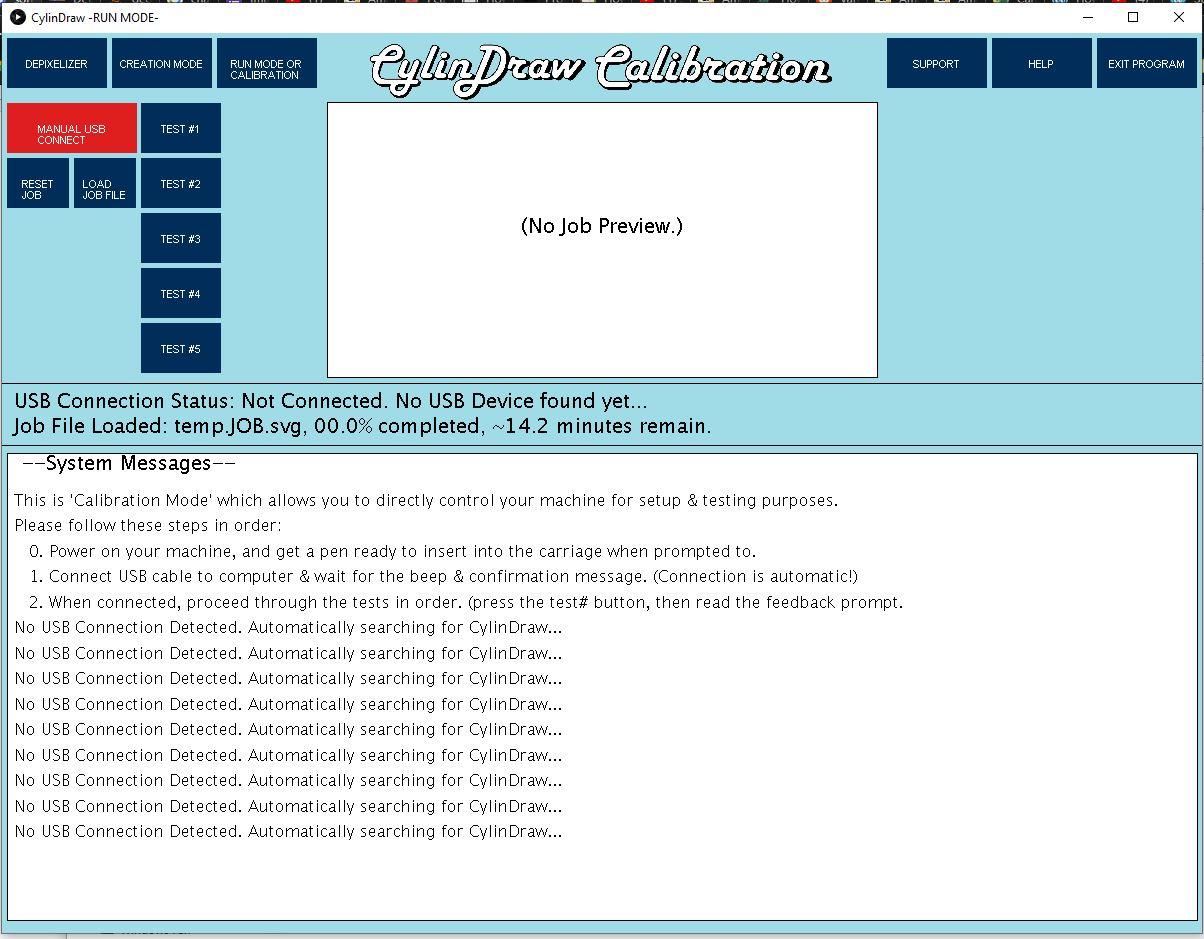Image resolution: width=1204 pixels, height=939 pixels.
Task: Open the Depixelizer mode
Action: [56, 62]
